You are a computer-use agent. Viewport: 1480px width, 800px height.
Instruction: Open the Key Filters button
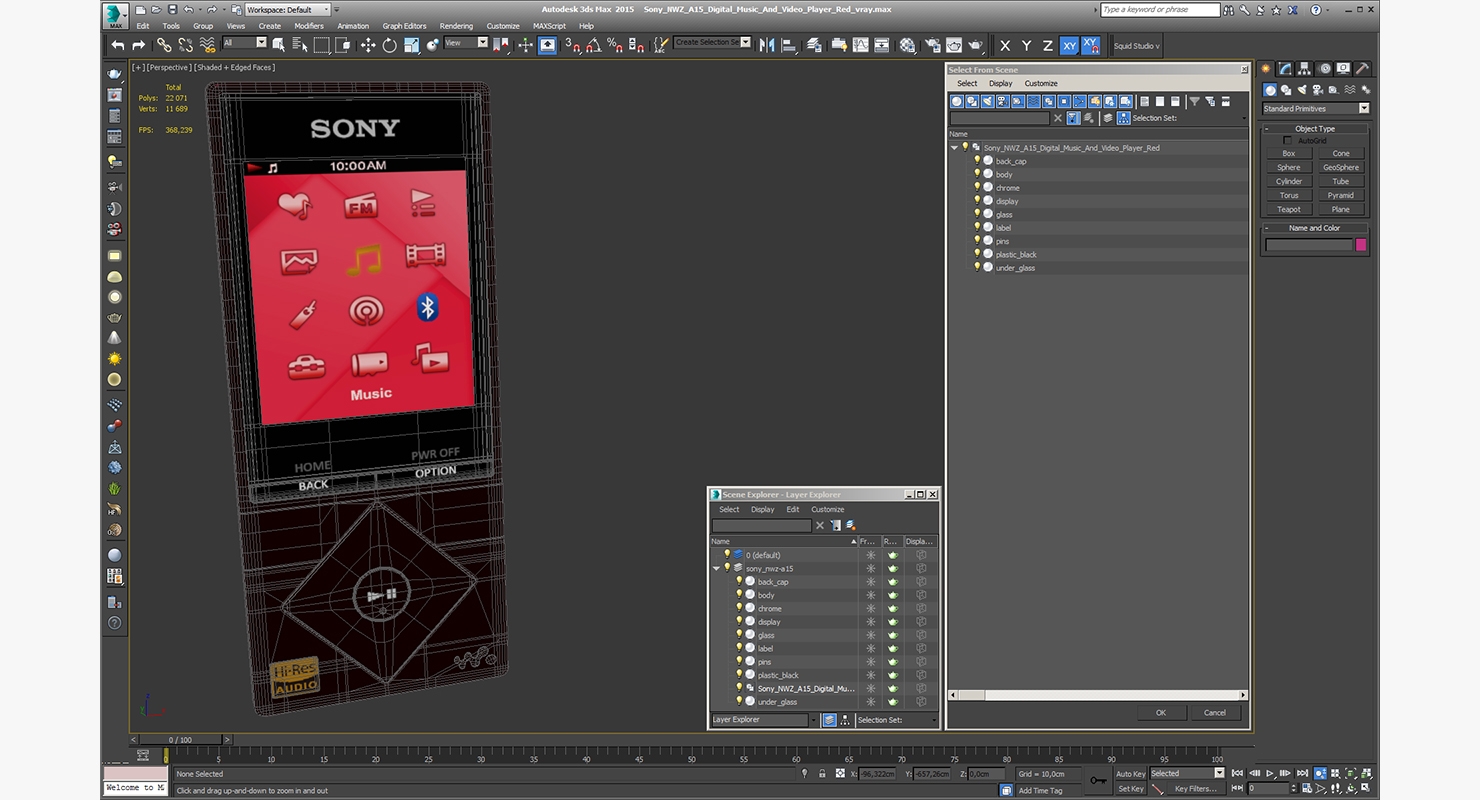pyautogui.click(x=1196, y=788)
